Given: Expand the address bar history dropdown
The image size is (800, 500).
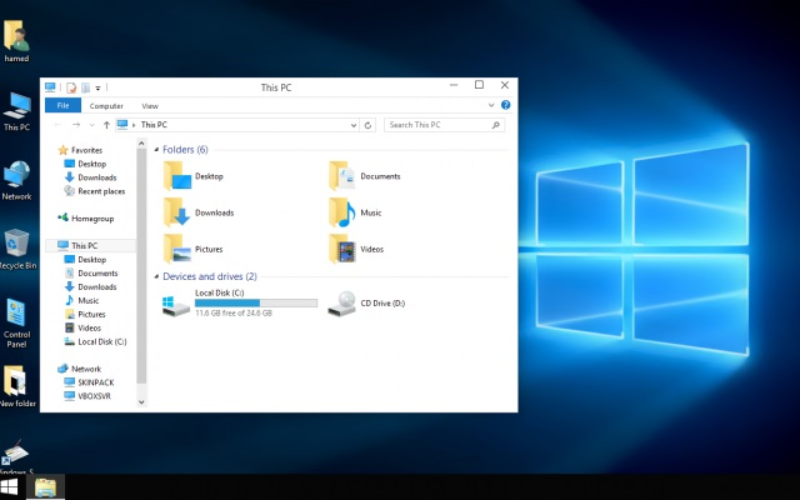Looking at the screenshot, I should 354,125.
